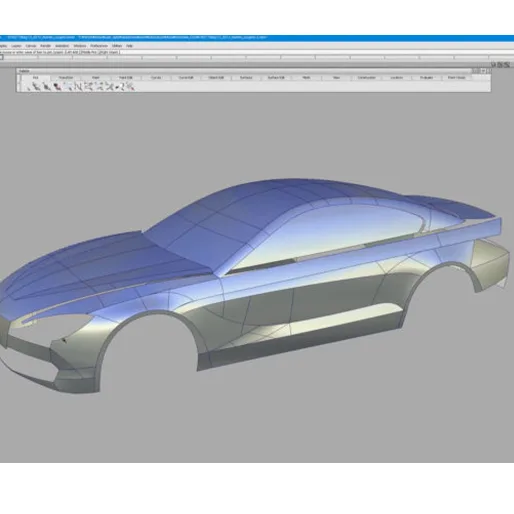Switch to the Locators palette tab

pyautogui.click(x=396, y=77)
